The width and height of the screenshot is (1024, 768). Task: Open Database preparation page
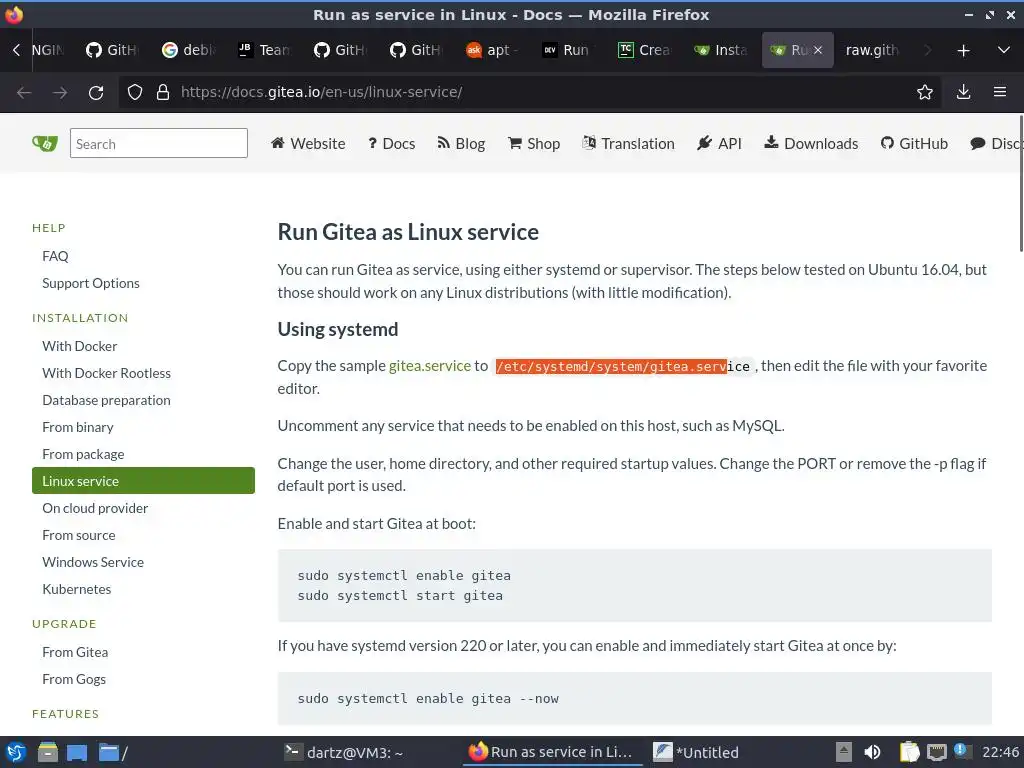106,400
